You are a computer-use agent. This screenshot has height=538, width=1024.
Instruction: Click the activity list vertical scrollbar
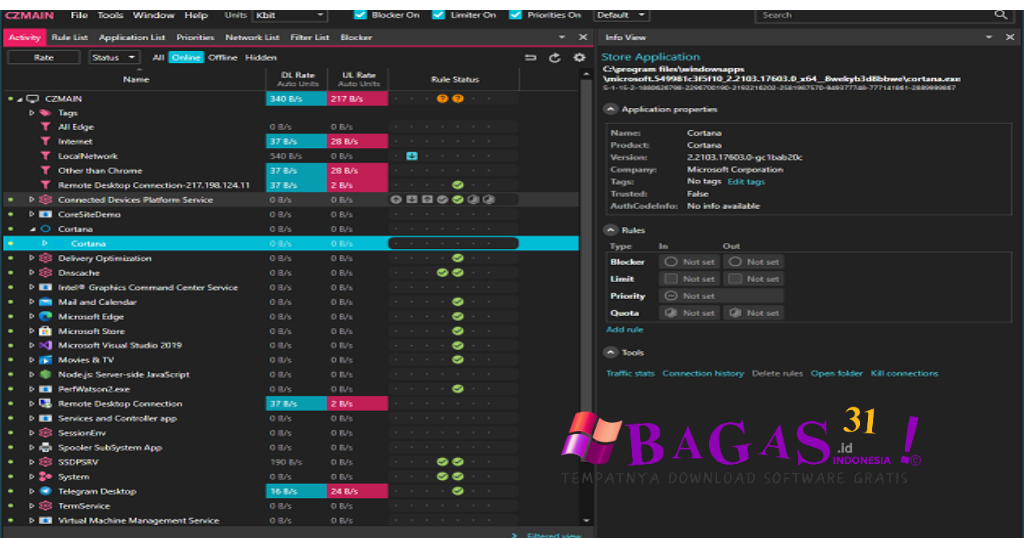coord(586,297)
